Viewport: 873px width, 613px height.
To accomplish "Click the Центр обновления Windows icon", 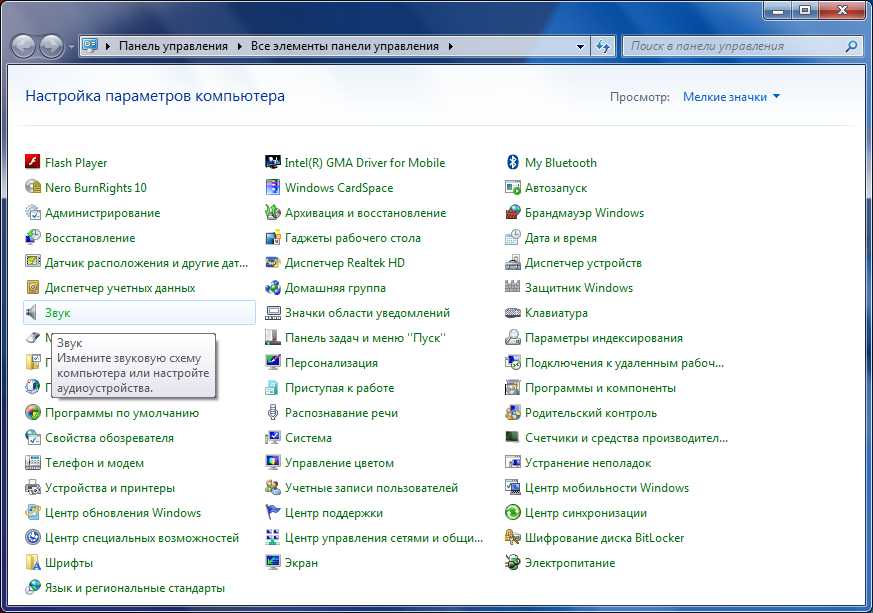I will click(33, 513).
